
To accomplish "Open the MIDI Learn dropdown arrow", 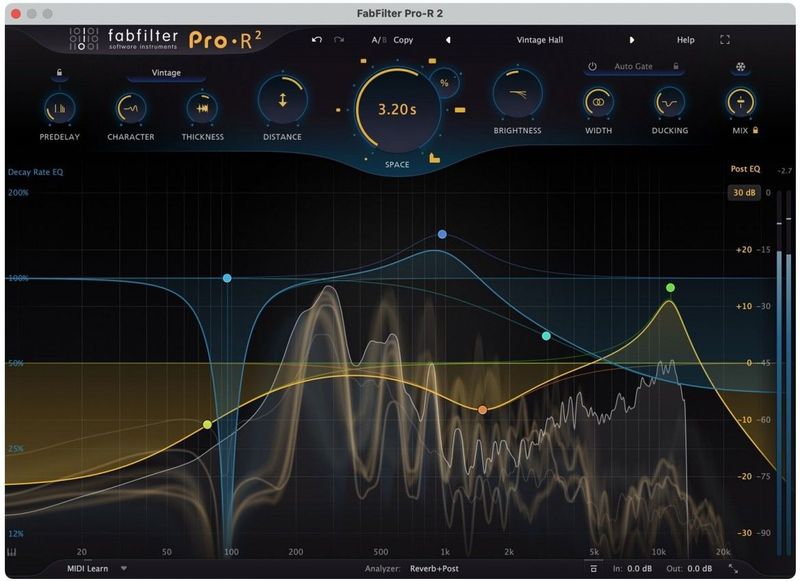I will [x=123, y=568].
